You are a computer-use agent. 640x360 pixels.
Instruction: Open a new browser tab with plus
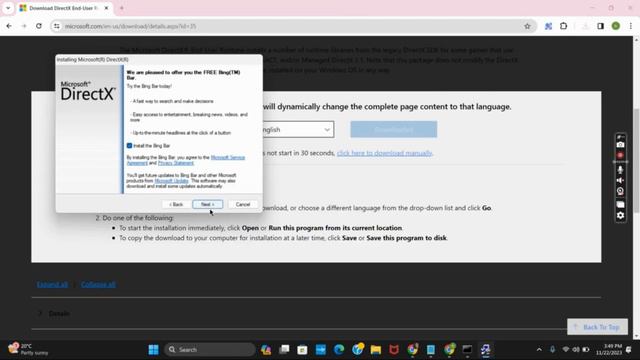point(122,8)
